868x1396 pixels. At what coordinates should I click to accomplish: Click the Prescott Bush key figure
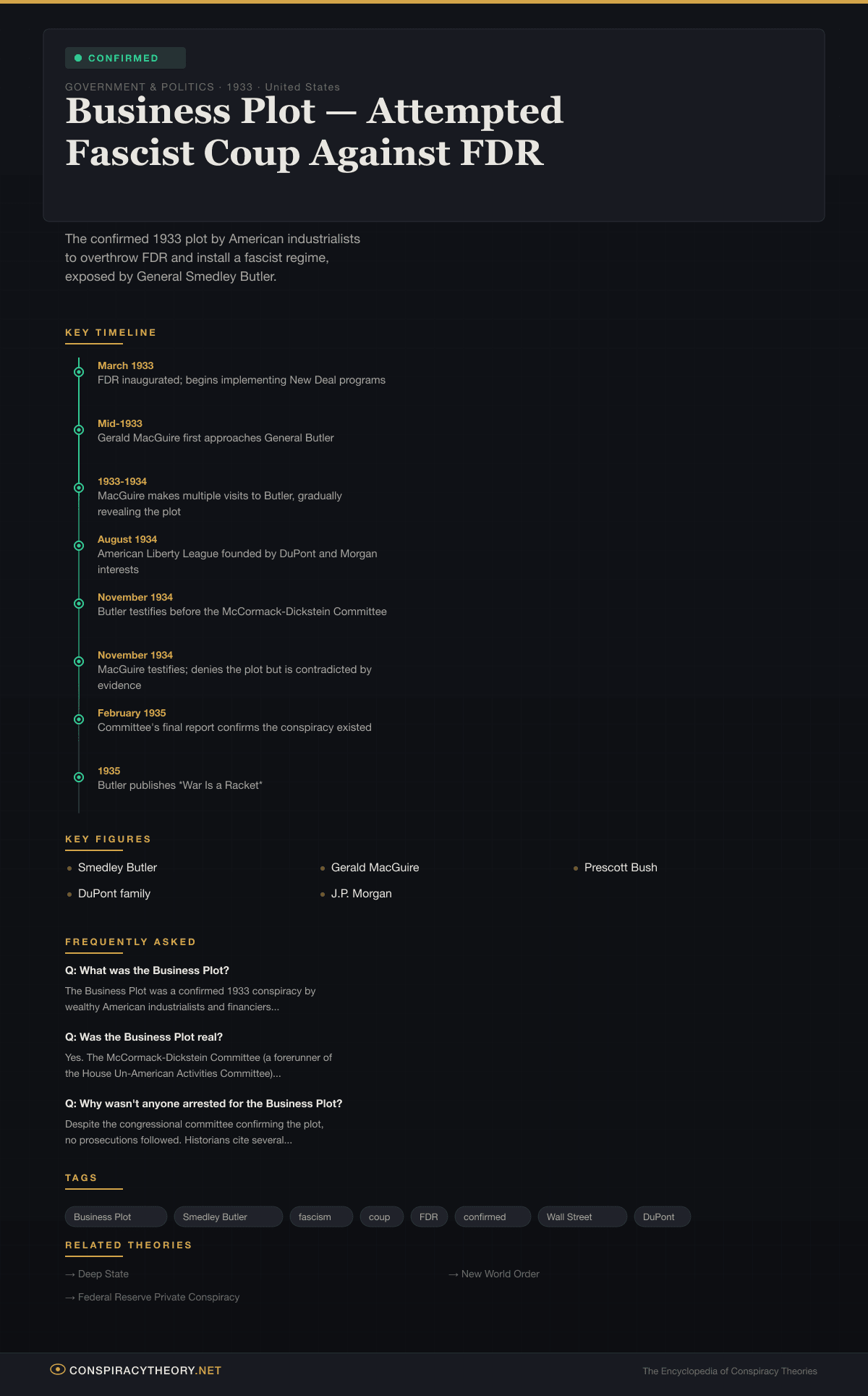621,868
